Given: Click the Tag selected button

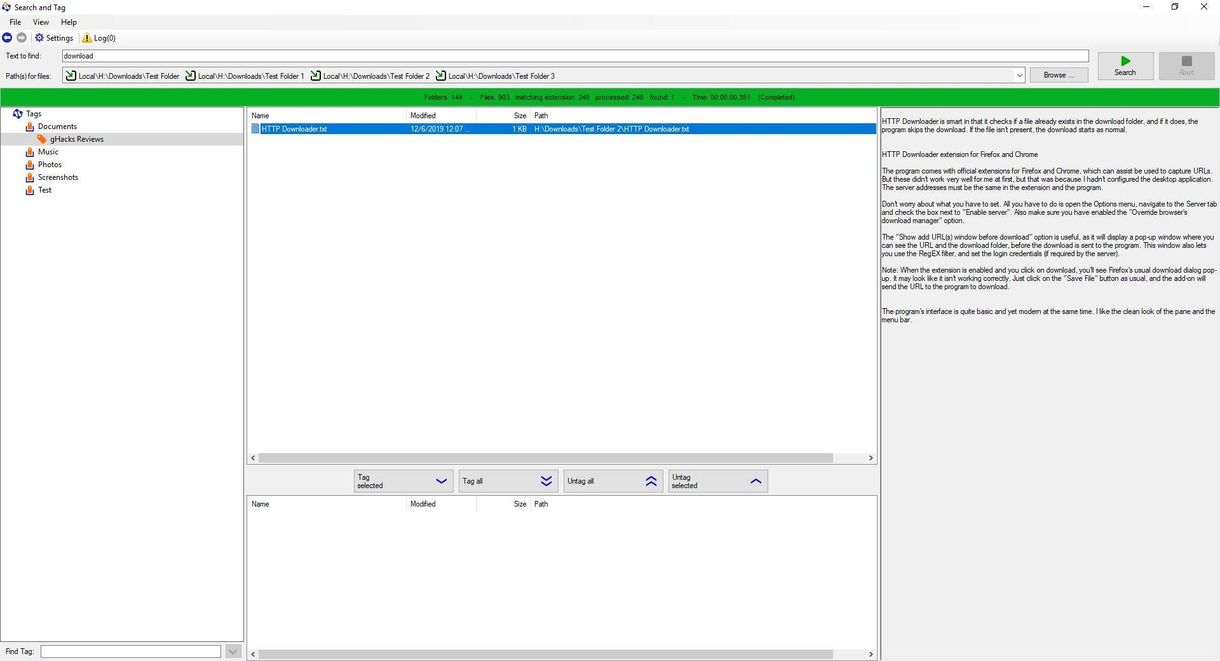Looking at the screenshot, I should point(403,481).
